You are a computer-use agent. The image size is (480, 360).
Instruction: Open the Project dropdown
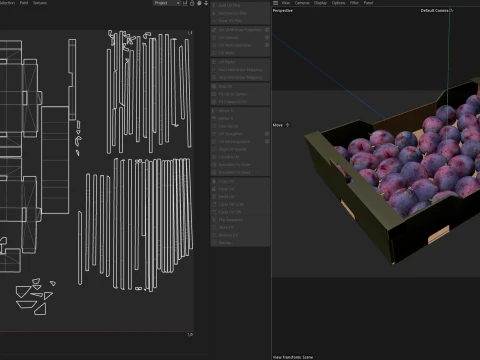(x=167, y=3)
